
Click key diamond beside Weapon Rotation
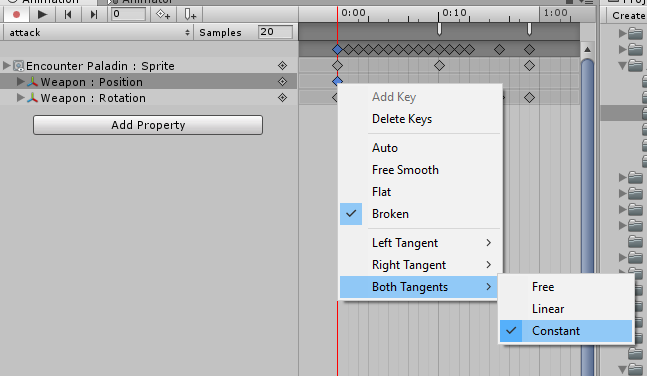(x=282, y=98)
